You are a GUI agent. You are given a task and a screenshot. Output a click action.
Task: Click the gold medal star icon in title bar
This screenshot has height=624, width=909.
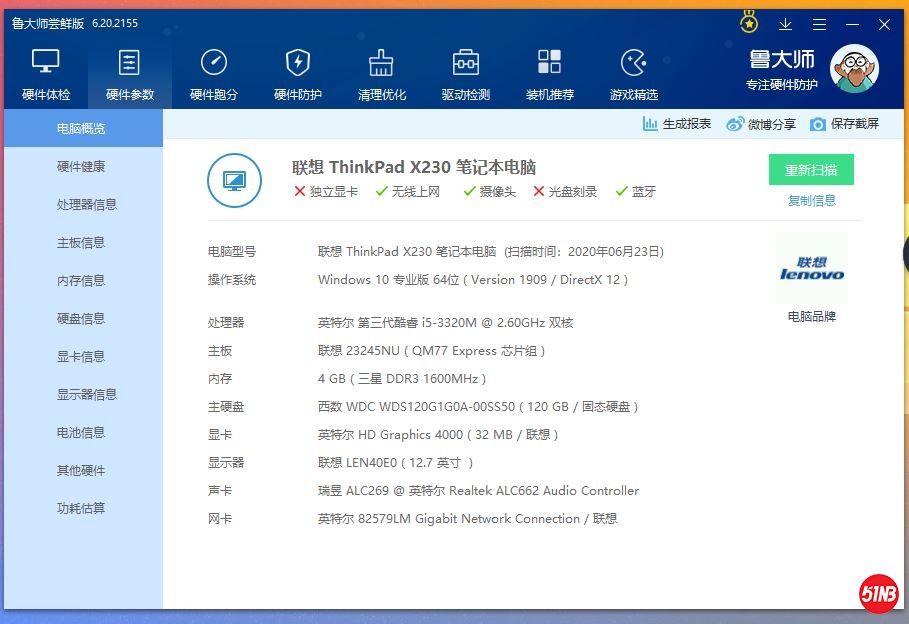[749, 22]
